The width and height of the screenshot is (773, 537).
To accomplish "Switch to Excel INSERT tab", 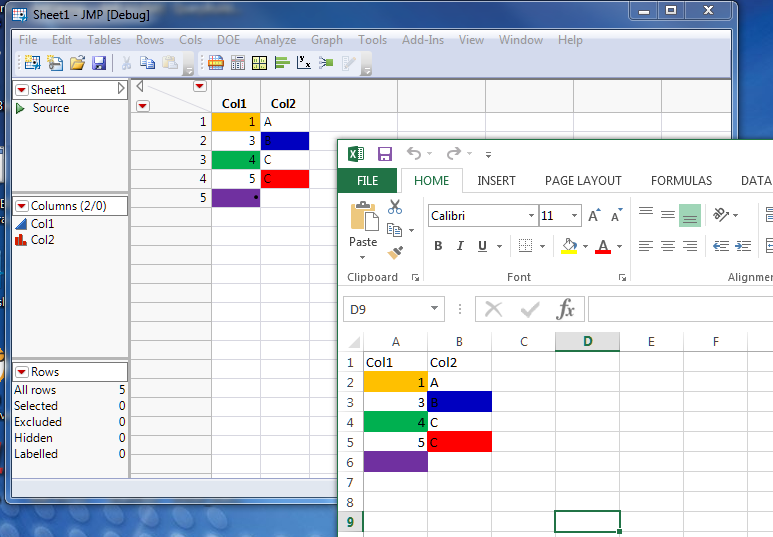I will 496,180.
